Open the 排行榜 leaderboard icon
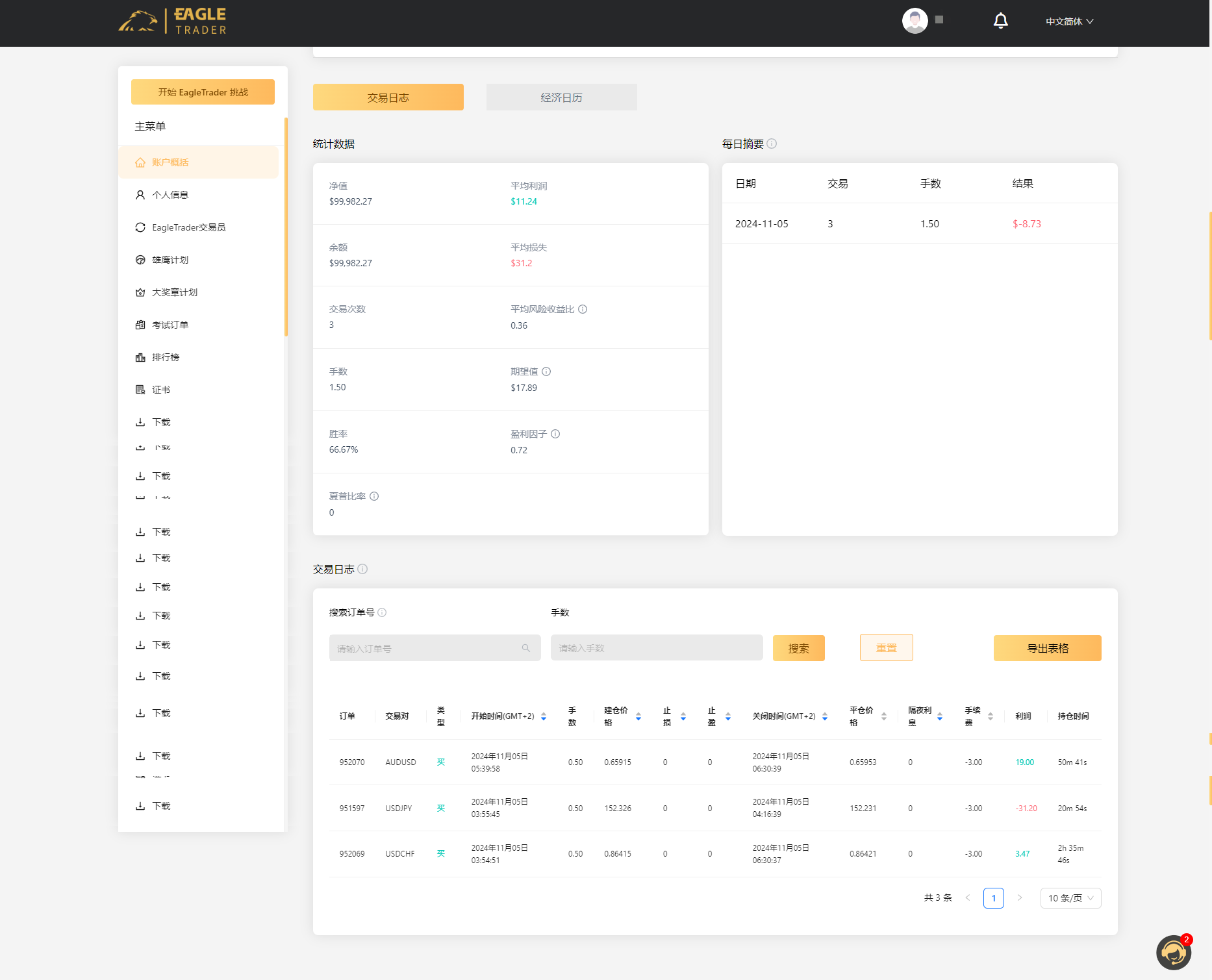This screenshot has height=980, width=1212. 140,357
